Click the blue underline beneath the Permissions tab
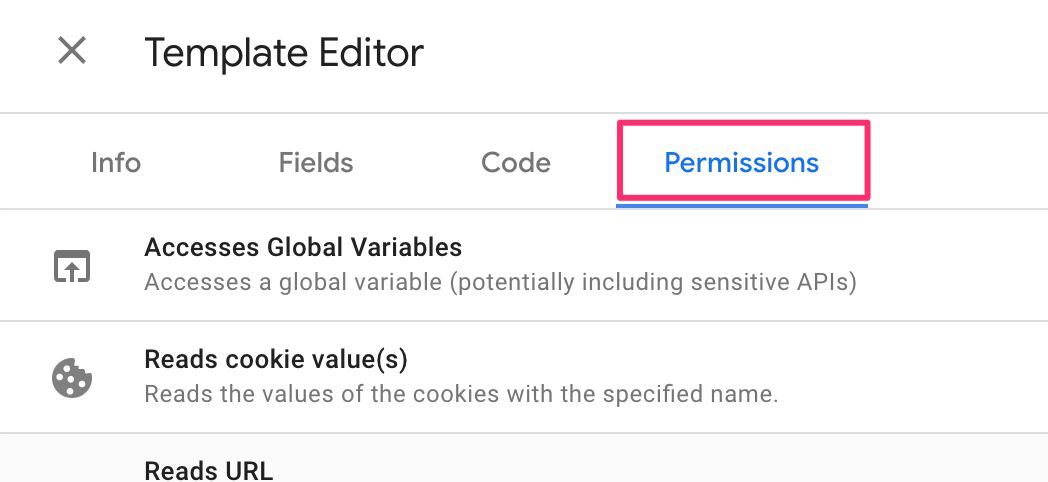Screen dimensions: 1048x482 pyautogui.click(x=742, y=205)
